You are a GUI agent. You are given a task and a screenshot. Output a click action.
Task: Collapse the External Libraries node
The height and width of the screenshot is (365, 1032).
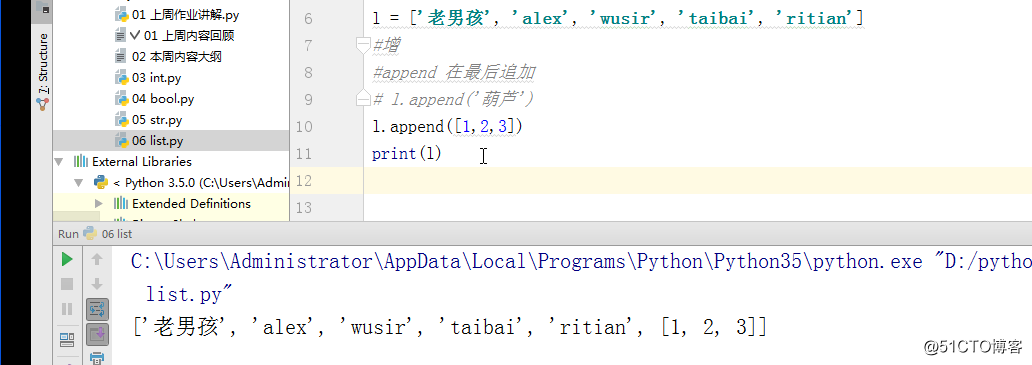pyautogui.click(x=60, y=162)
